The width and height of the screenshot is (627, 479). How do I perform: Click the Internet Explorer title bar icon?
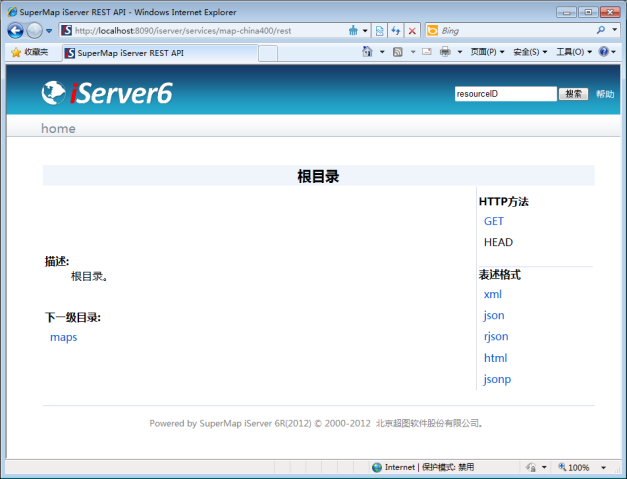(12, 12)
